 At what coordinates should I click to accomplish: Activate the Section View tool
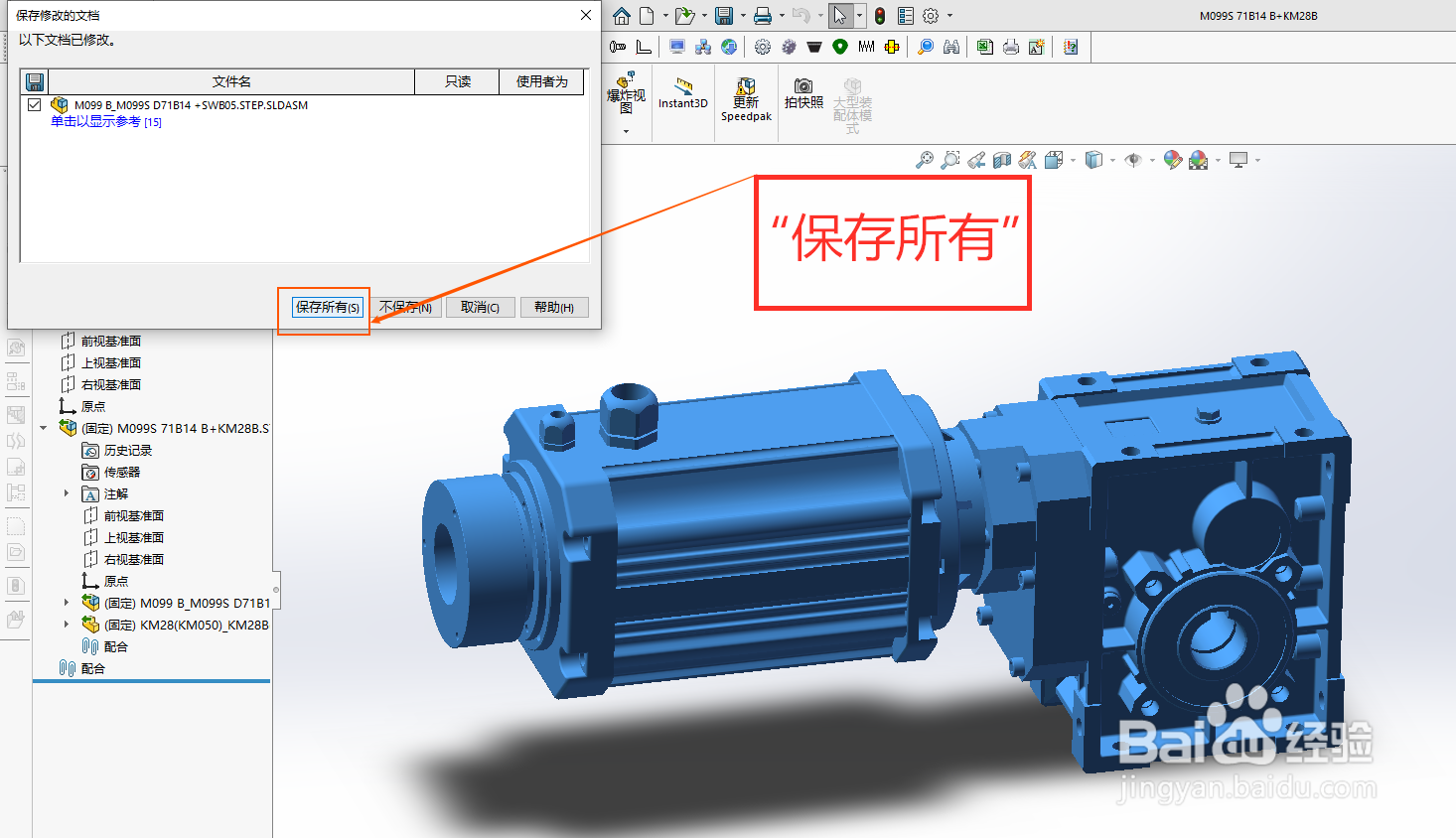pyautogui.click(x=1001, y=160)
